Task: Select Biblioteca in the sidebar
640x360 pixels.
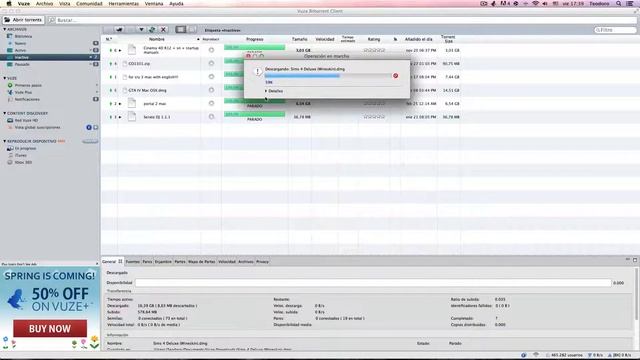Action: (23, 36)
